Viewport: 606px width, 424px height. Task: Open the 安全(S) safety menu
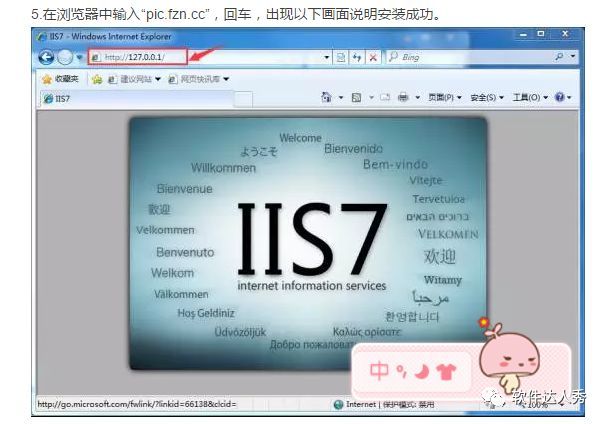click(x=487, y=97)
